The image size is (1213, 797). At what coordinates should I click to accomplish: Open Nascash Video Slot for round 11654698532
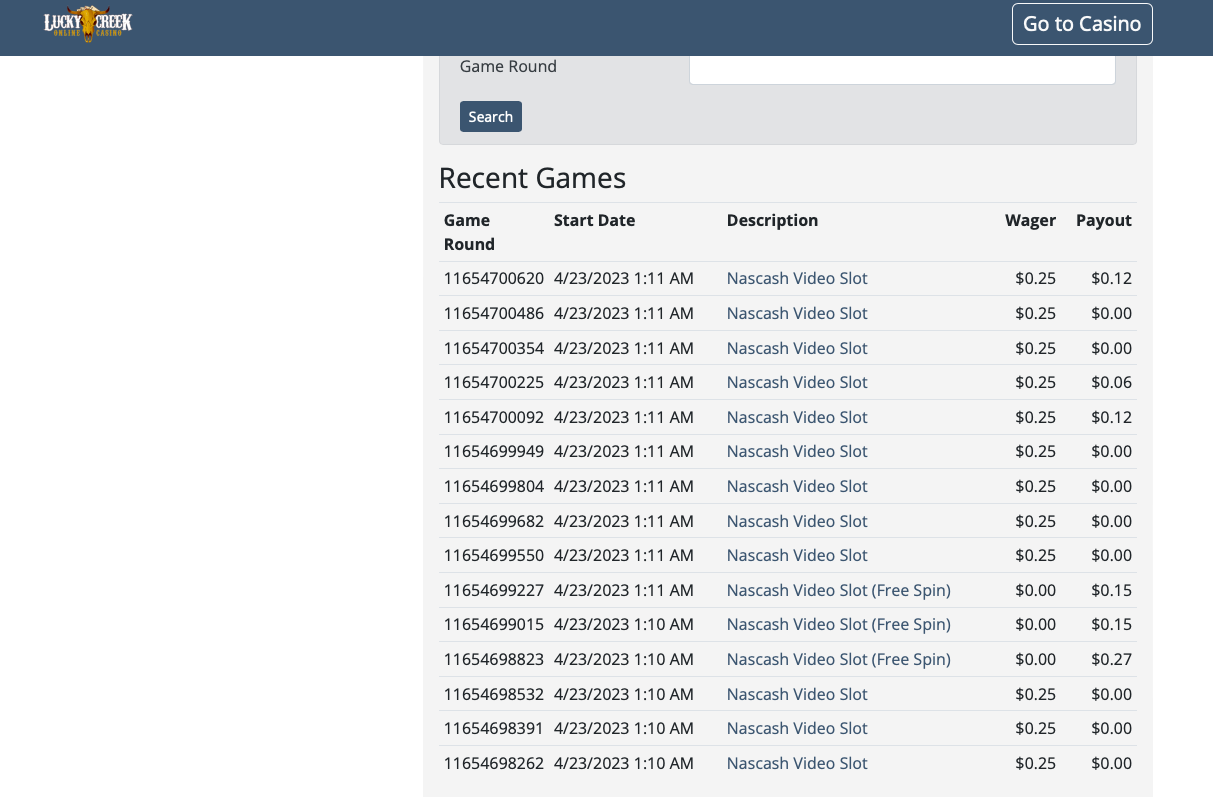(x=796, y=694)
